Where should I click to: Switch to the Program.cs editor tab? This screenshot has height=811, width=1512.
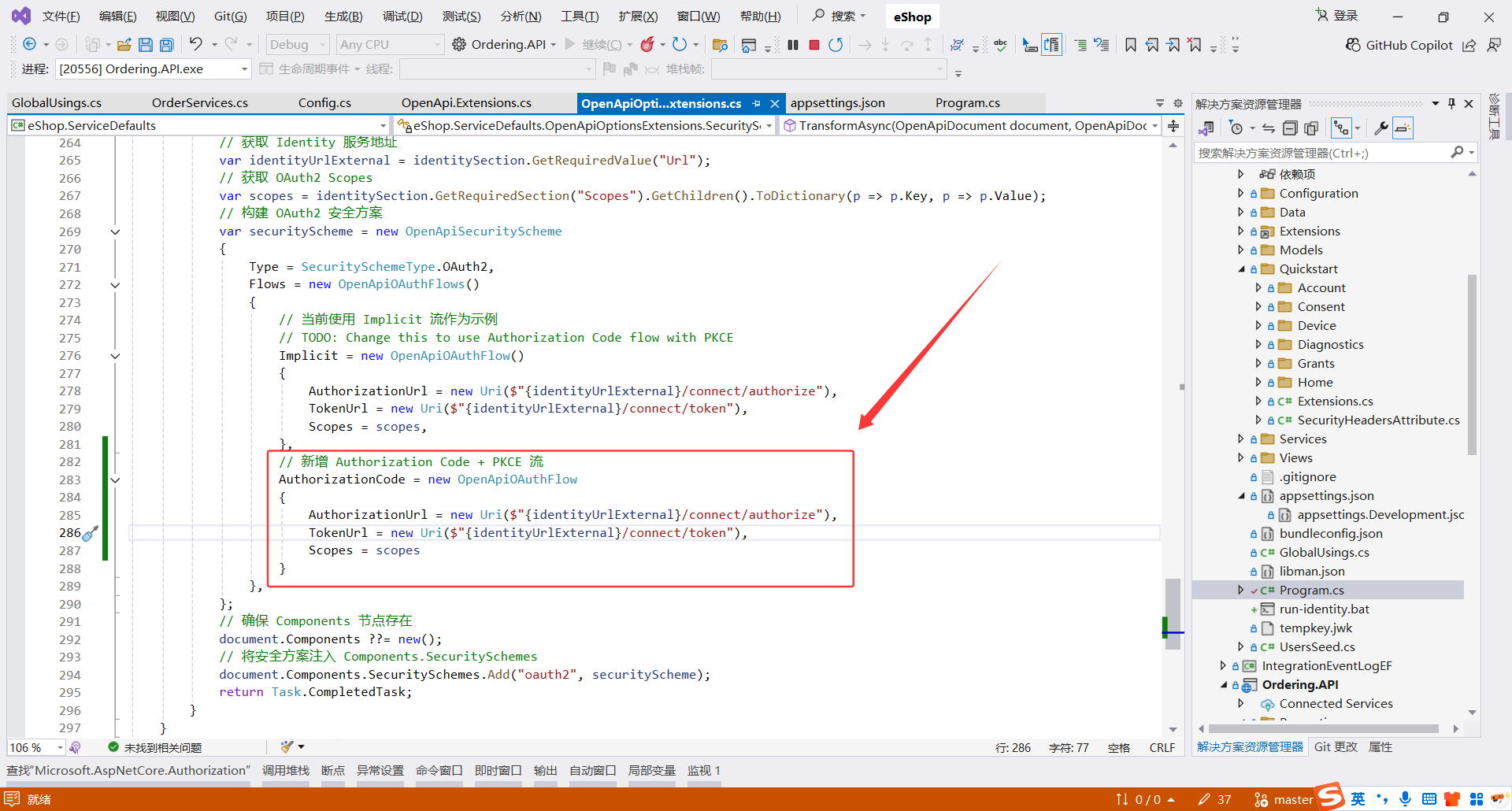tap(967, 103)
